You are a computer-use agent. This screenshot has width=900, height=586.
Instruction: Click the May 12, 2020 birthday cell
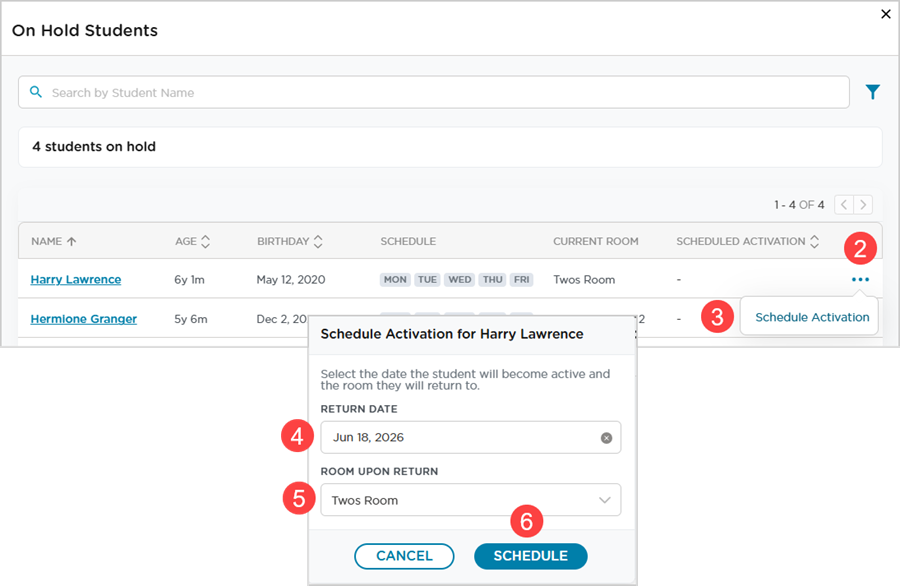[x=290, y=280]
